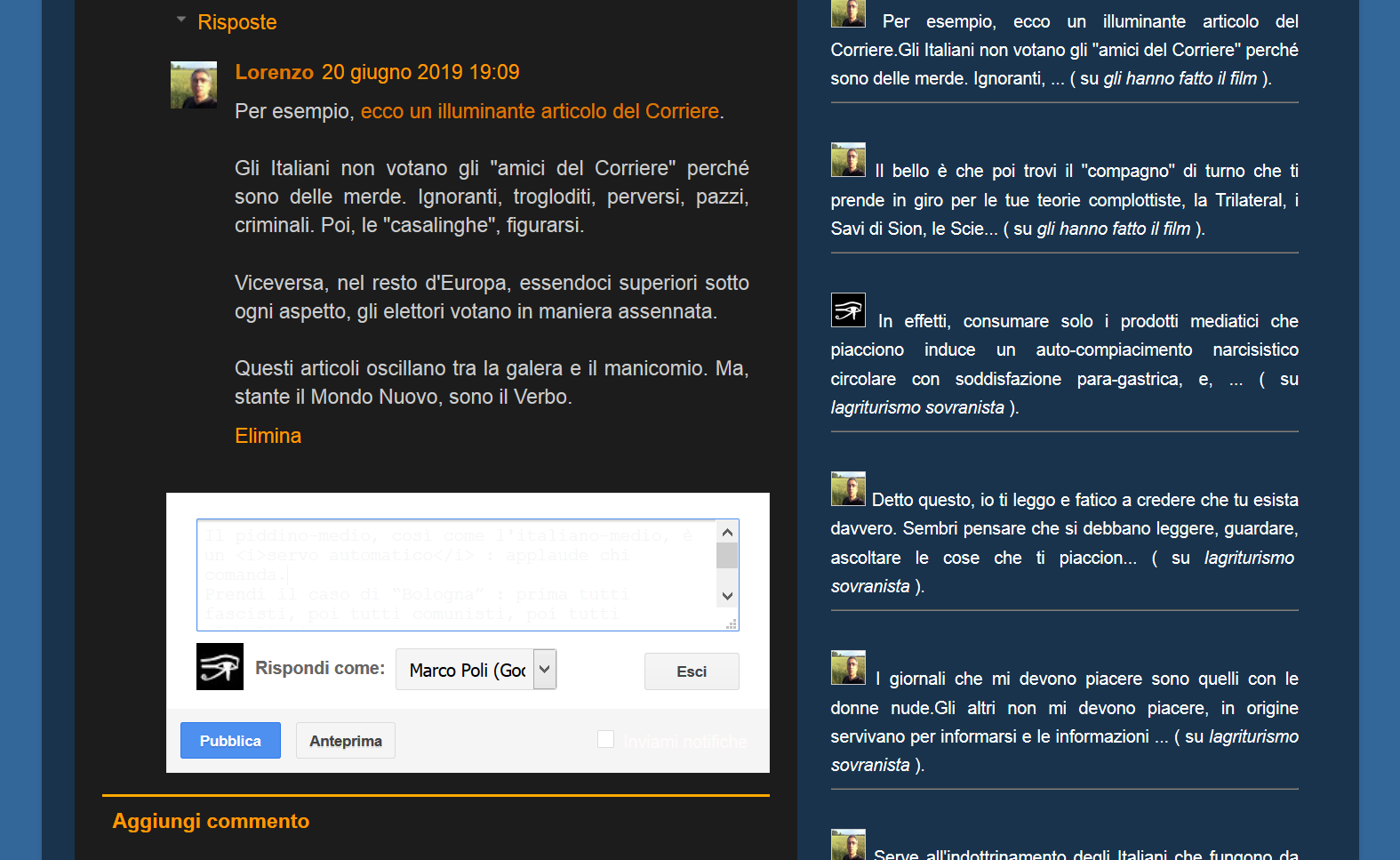Open 'gli hanno fatto il film' link after 'Savi di Sion'
Viewport: 1400px width, 860px height.
point(1113,229)
